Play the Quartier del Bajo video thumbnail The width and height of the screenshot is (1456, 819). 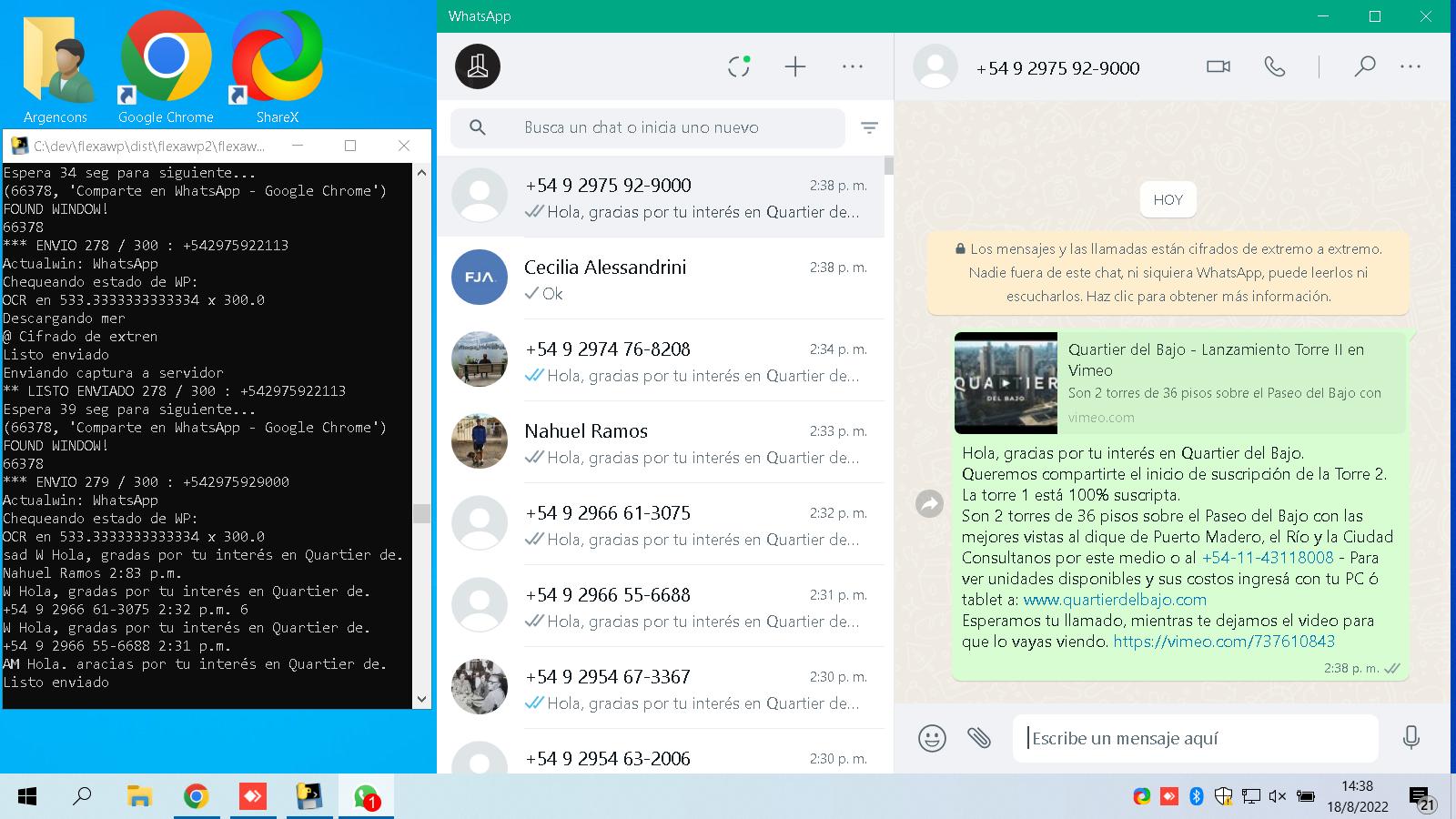(x=1006, y=383)
